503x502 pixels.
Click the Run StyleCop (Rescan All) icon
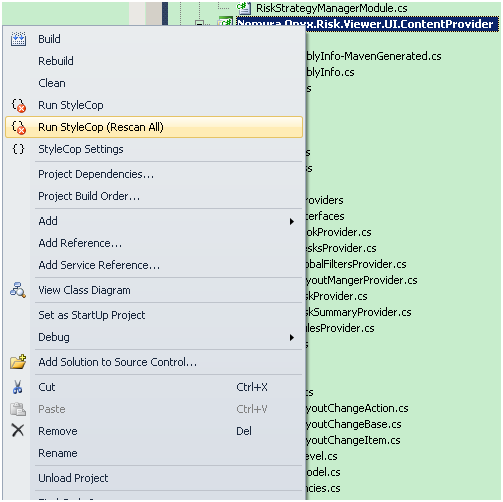(19, 127)
